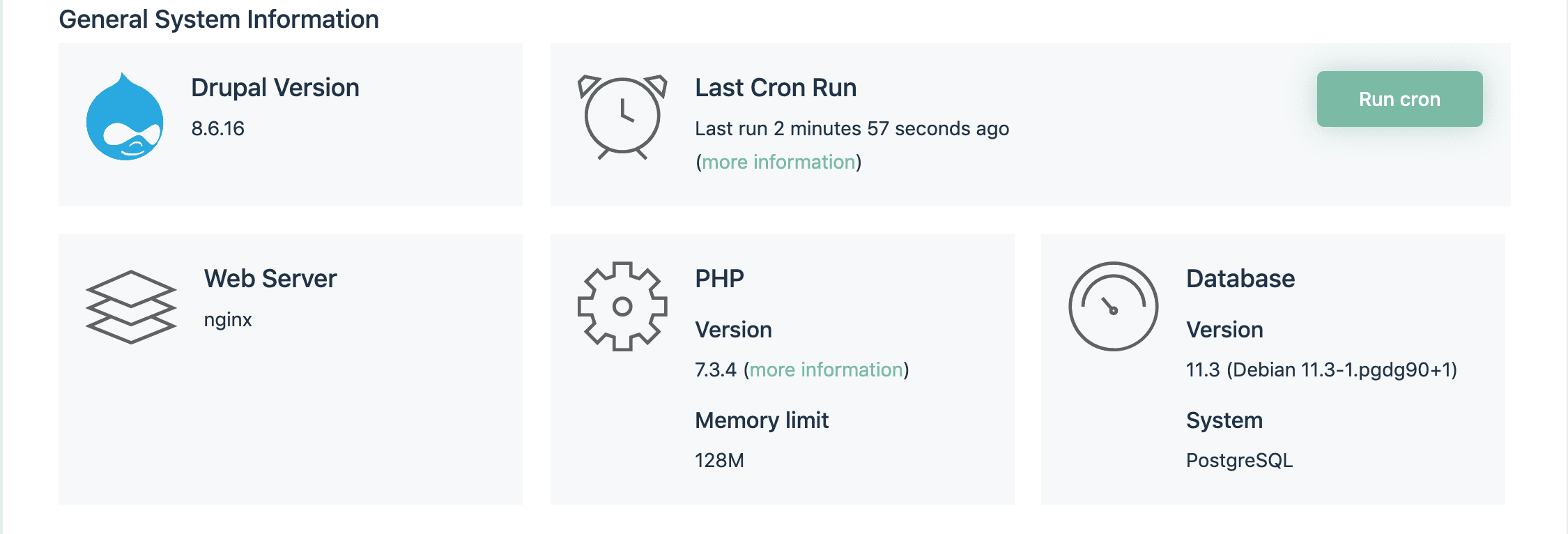
Task: Click the General System Information heading
Action: [219, 20]
